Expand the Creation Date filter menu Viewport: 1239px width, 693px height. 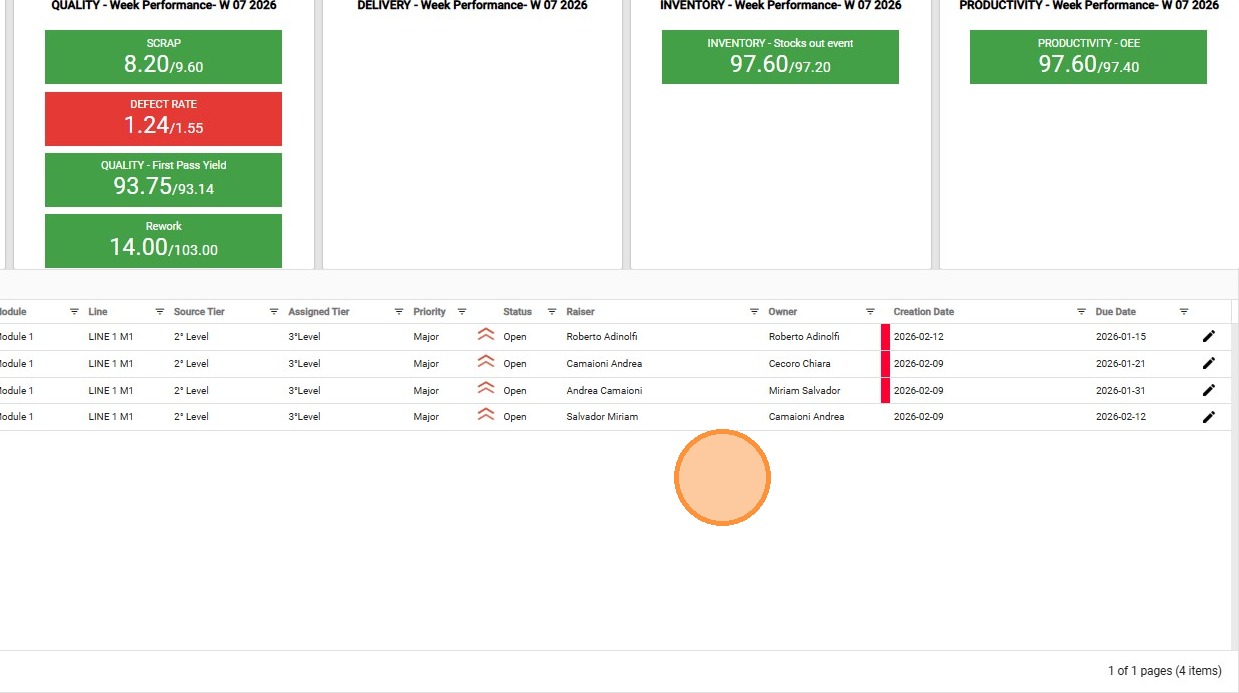click(1081, 312)
